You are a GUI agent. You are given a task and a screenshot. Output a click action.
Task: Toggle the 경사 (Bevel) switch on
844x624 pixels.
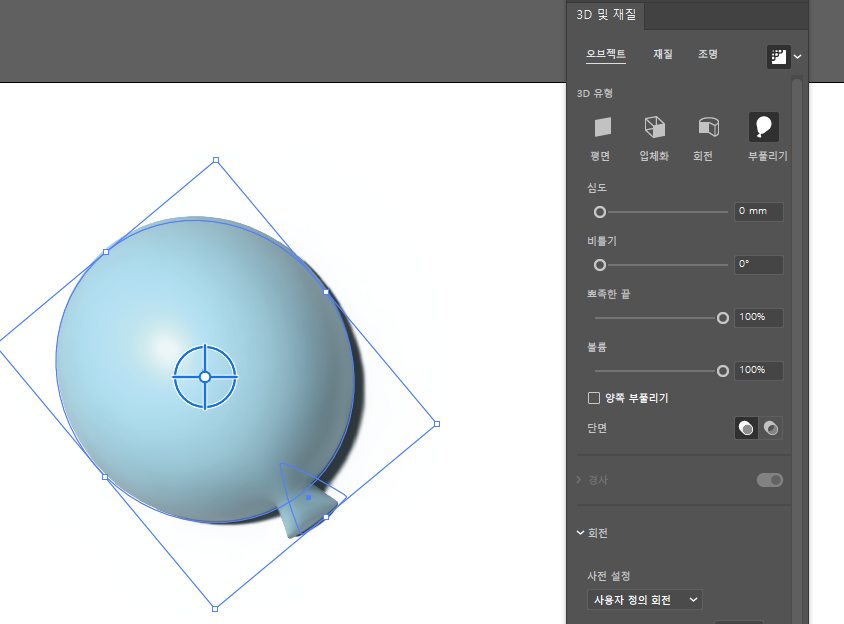point(769,480)
